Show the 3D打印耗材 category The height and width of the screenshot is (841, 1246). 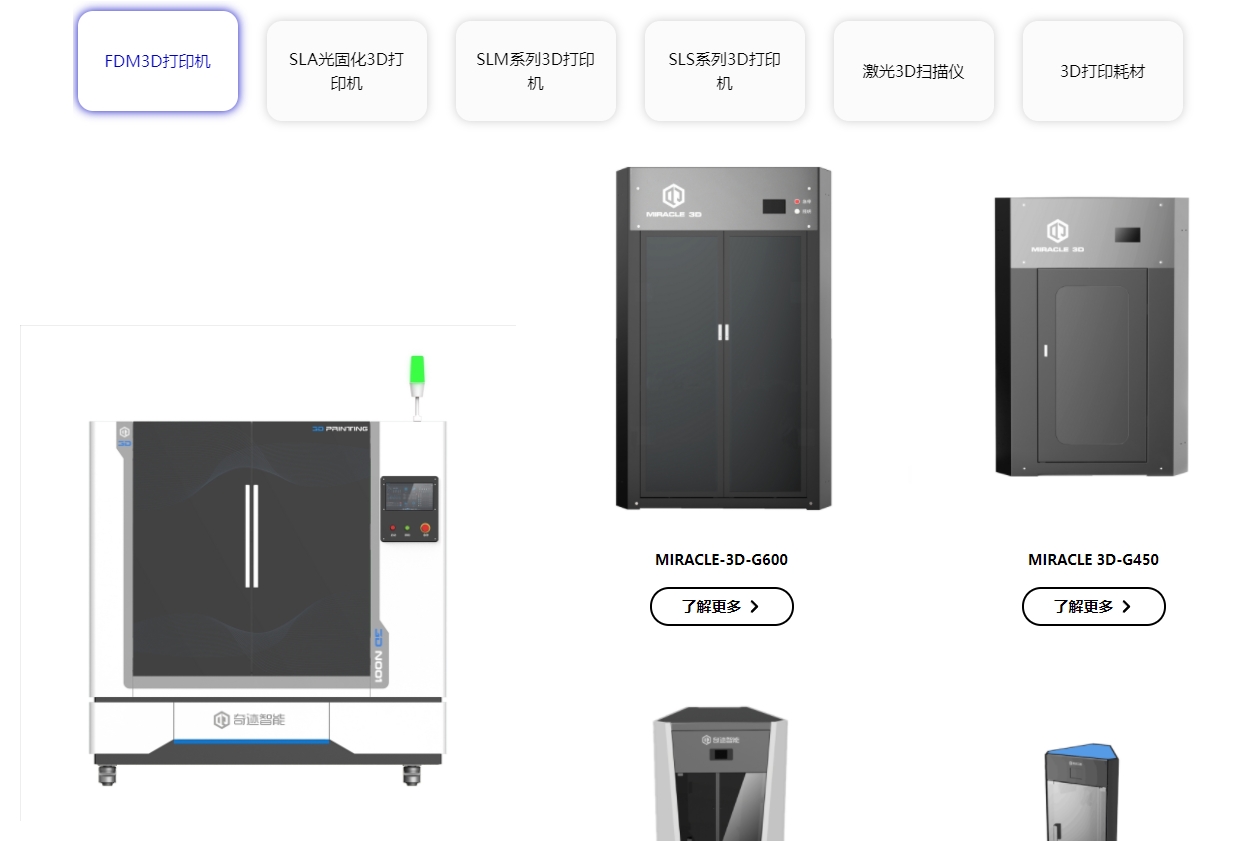point(1103,71)
